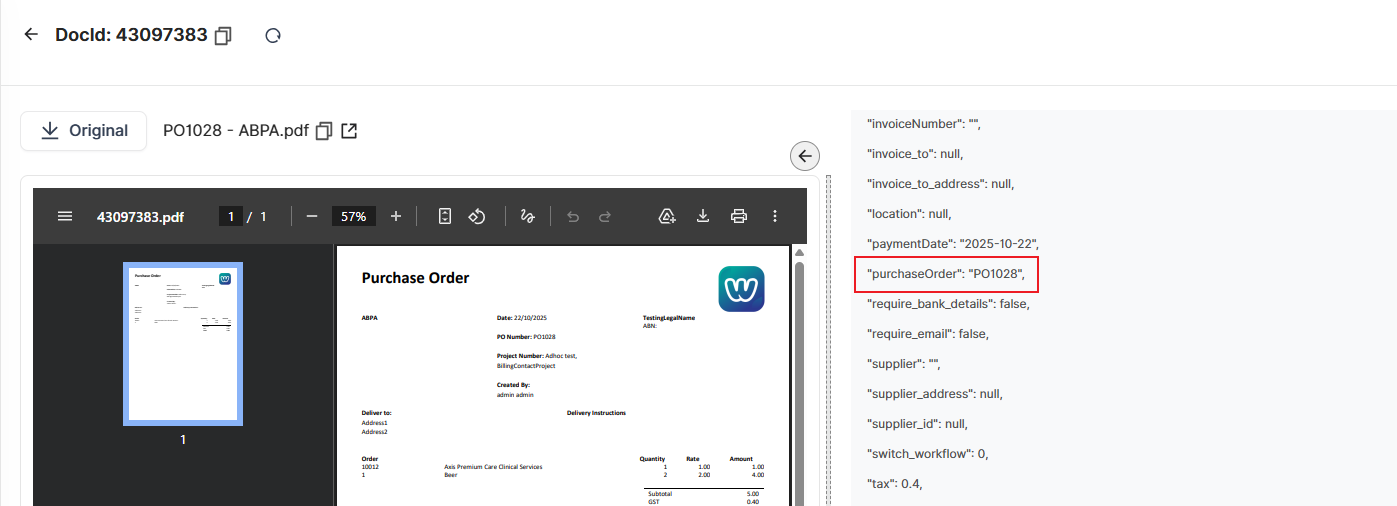This screenshot has height=506, width=1397.
Task: Click the supplier_id null line
Action: tap(917, 423)
